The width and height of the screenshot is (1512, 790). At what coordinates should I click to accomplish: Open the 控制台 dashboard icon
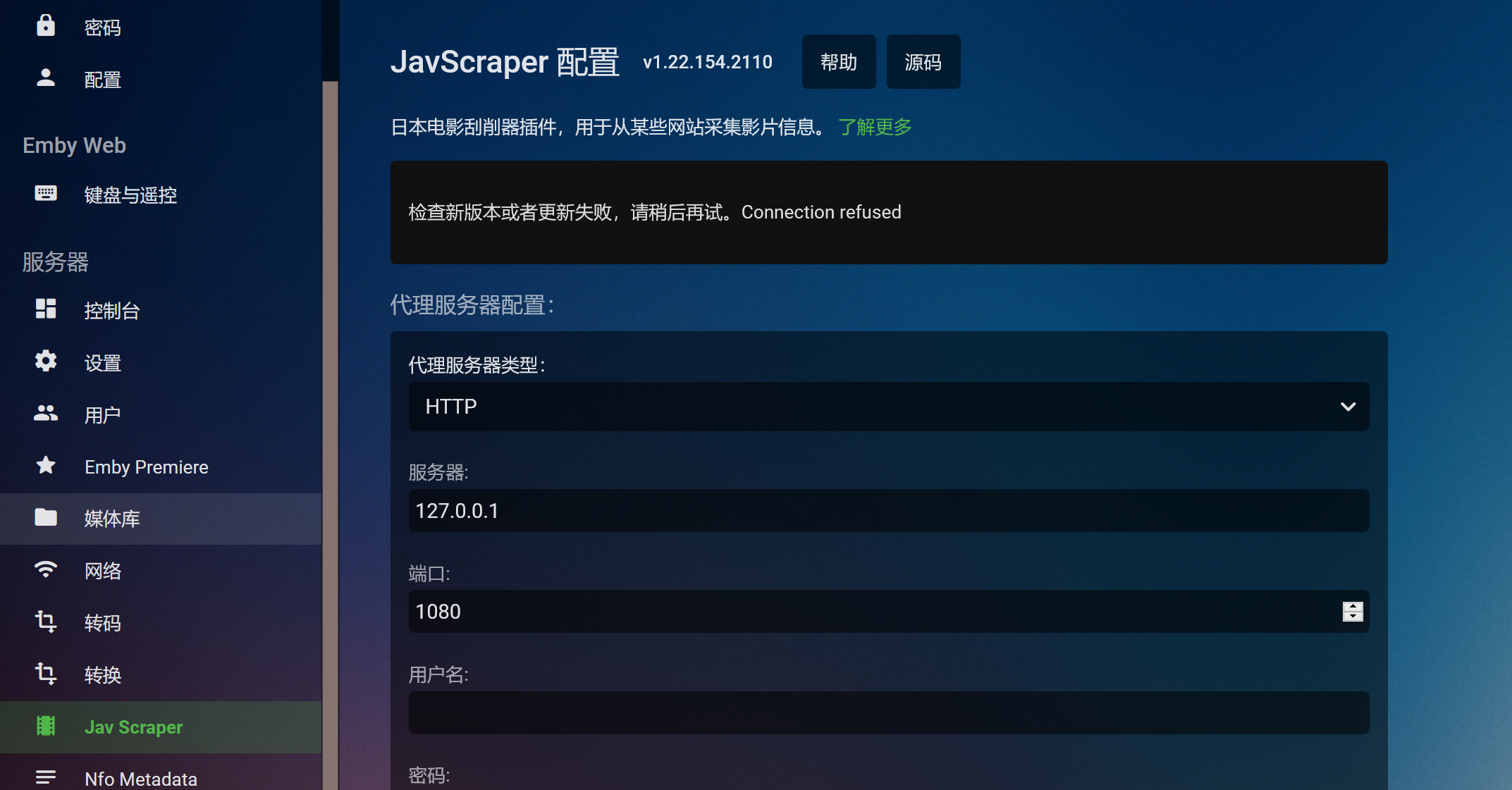(45, 309)
